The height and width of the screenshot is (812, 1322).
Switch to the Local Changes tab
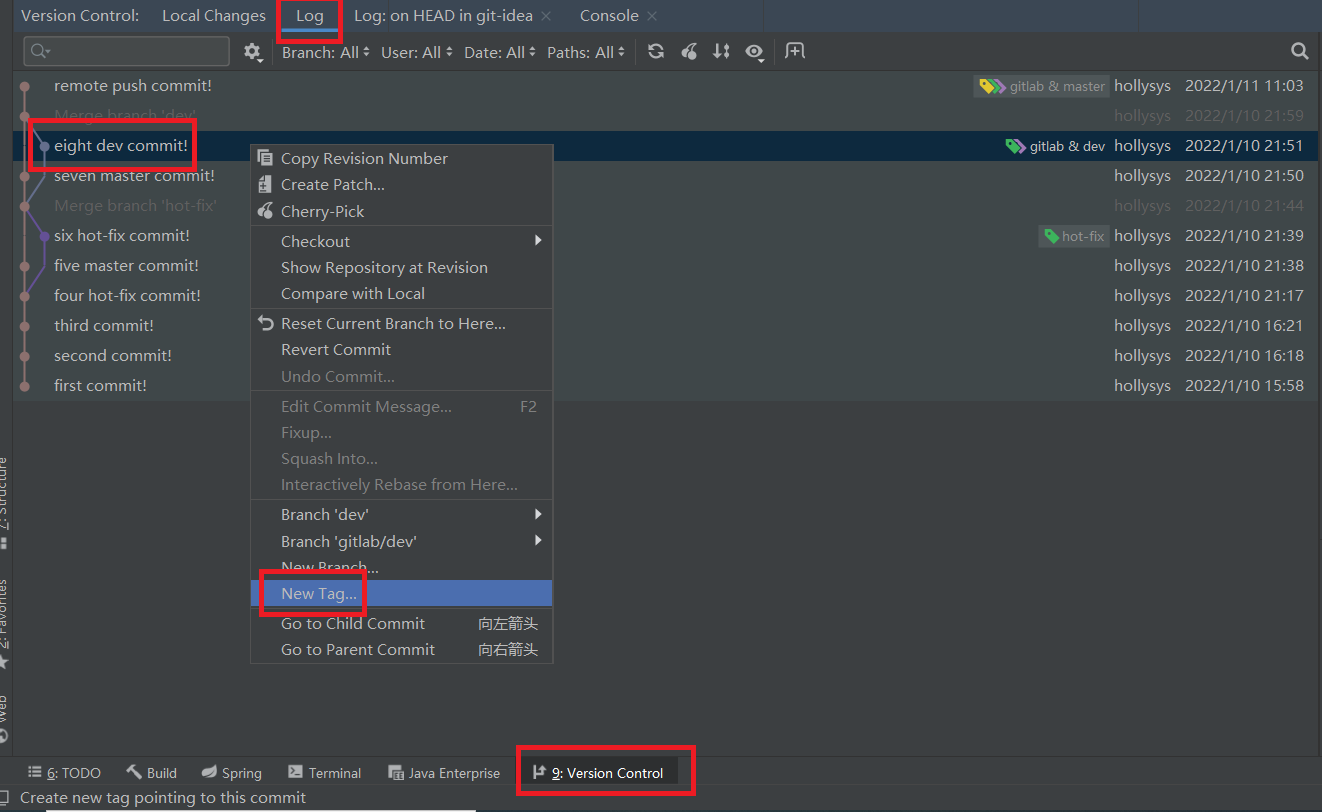[x=214, y=16]
